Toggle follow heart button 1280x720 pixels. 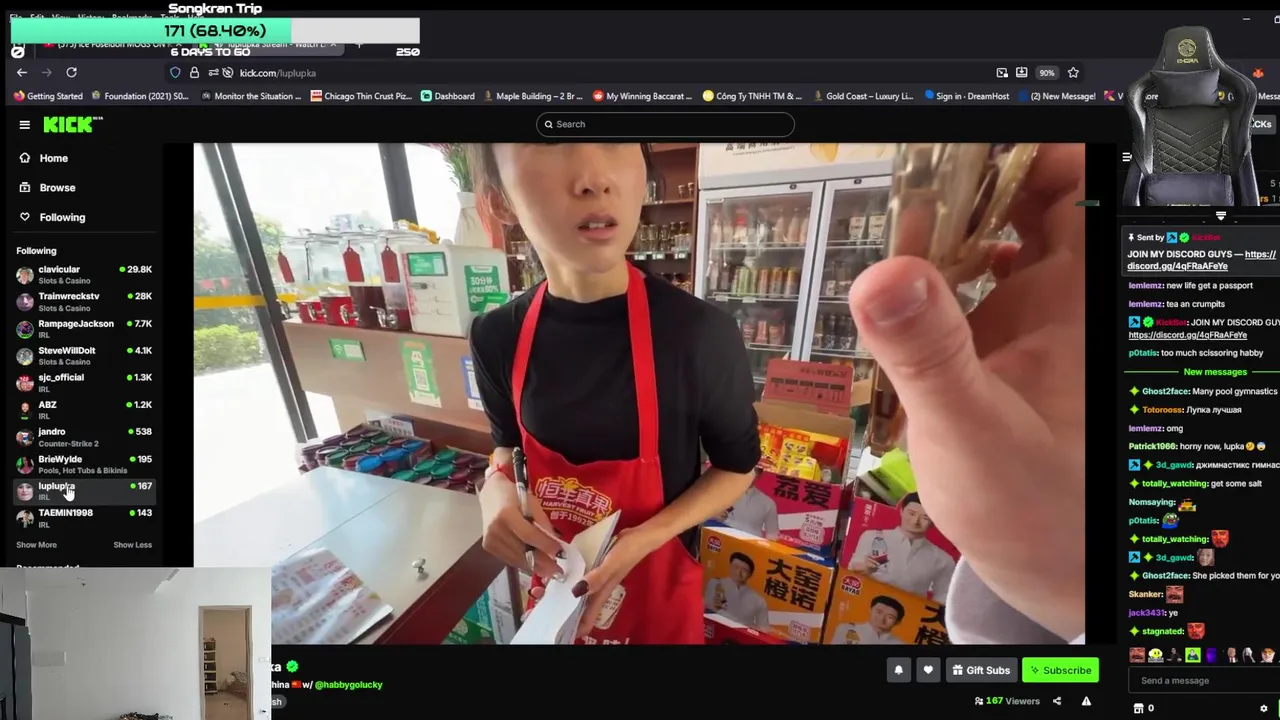click(x=928, y=670)
